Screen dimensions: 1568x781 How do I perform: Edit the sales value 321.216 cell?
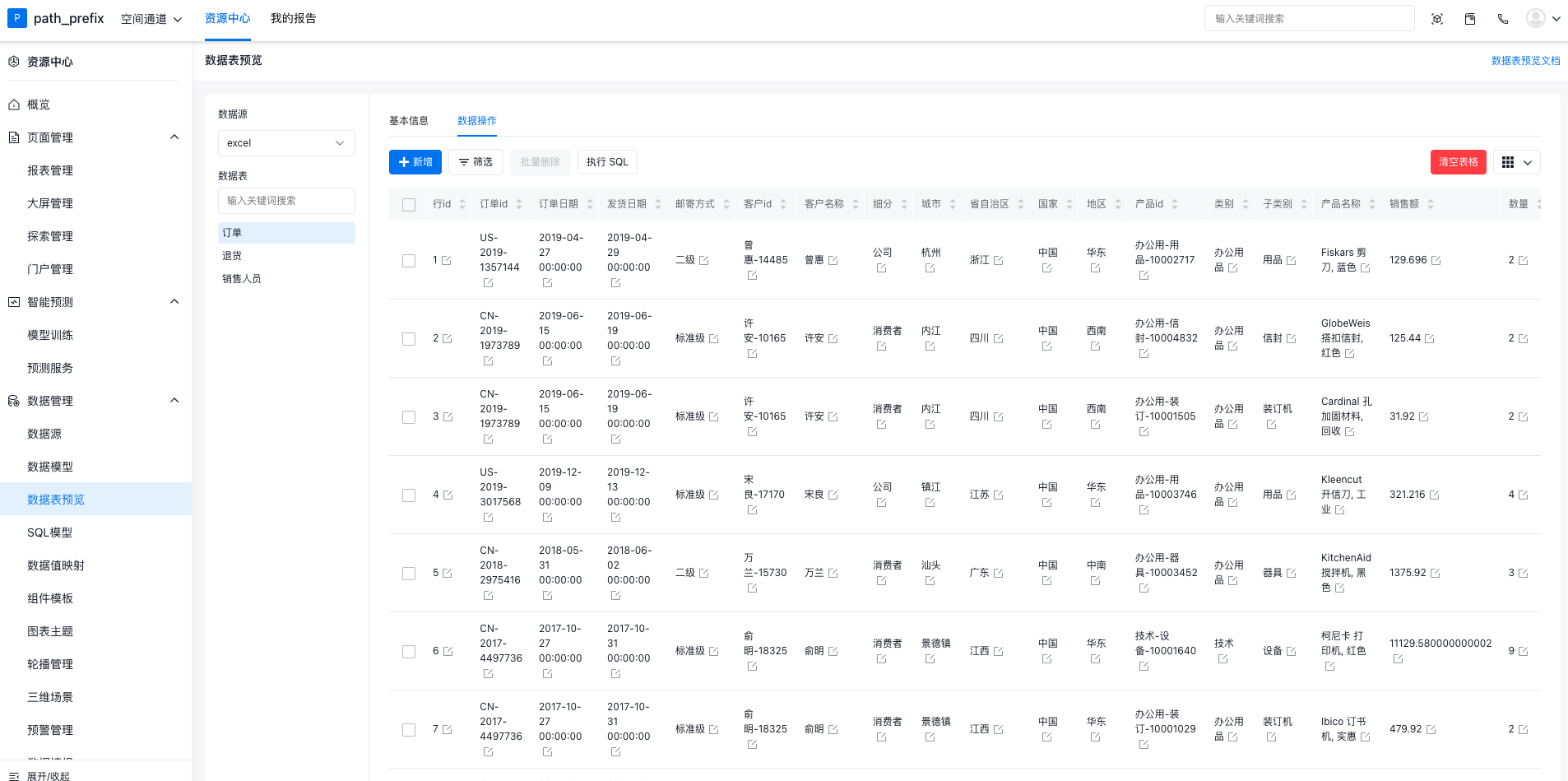(x=1434, y=495)
